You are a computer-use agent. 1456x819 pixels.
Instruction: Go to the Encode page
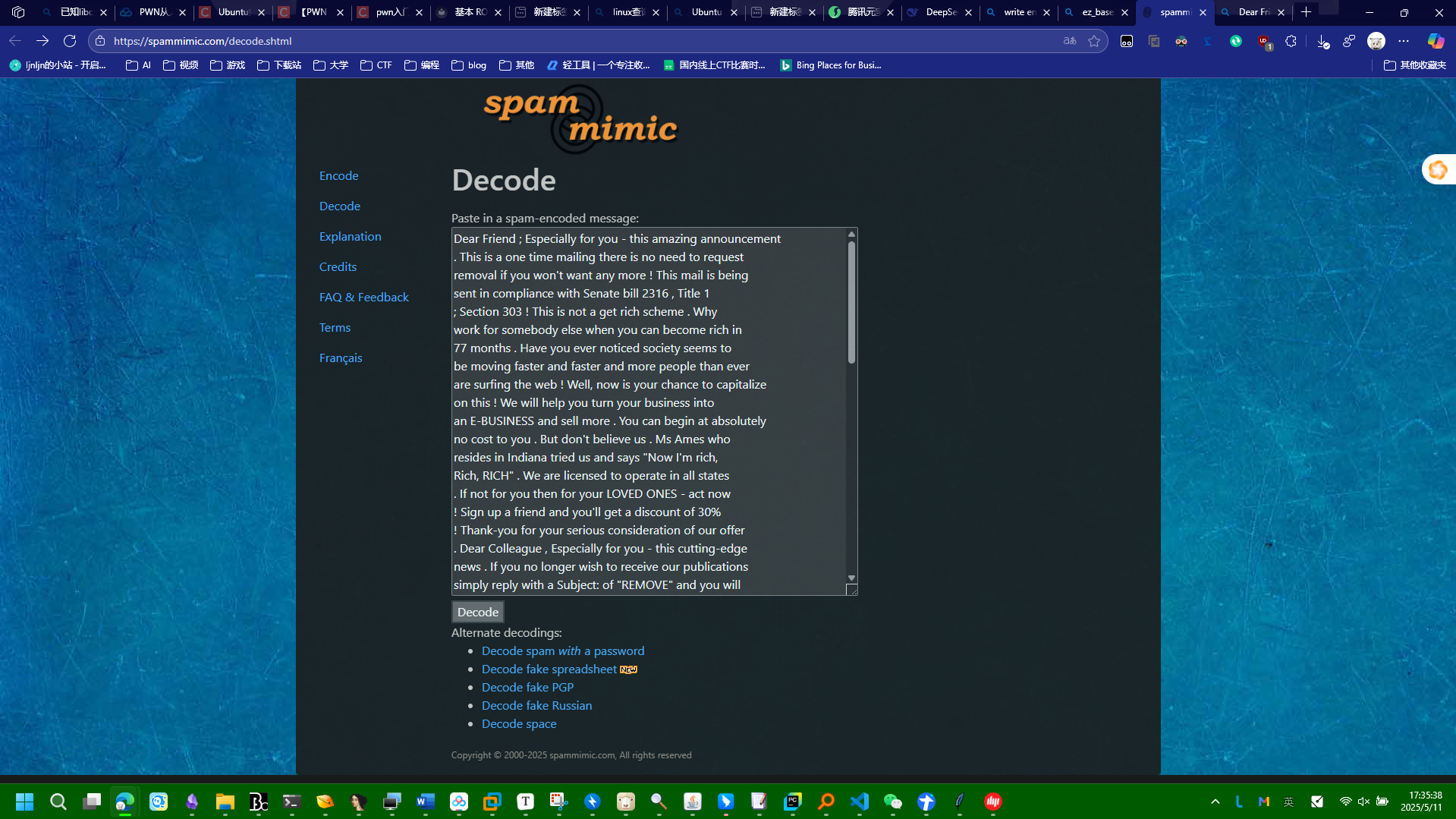point(338,175)
